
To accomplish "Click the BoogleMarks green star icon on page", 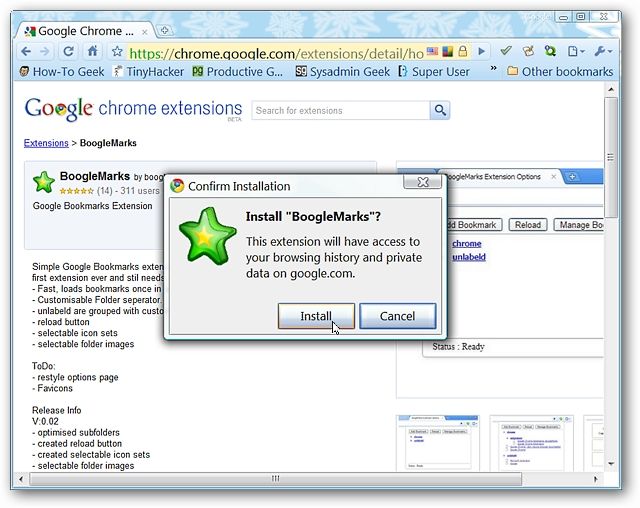I will [44, 182].
